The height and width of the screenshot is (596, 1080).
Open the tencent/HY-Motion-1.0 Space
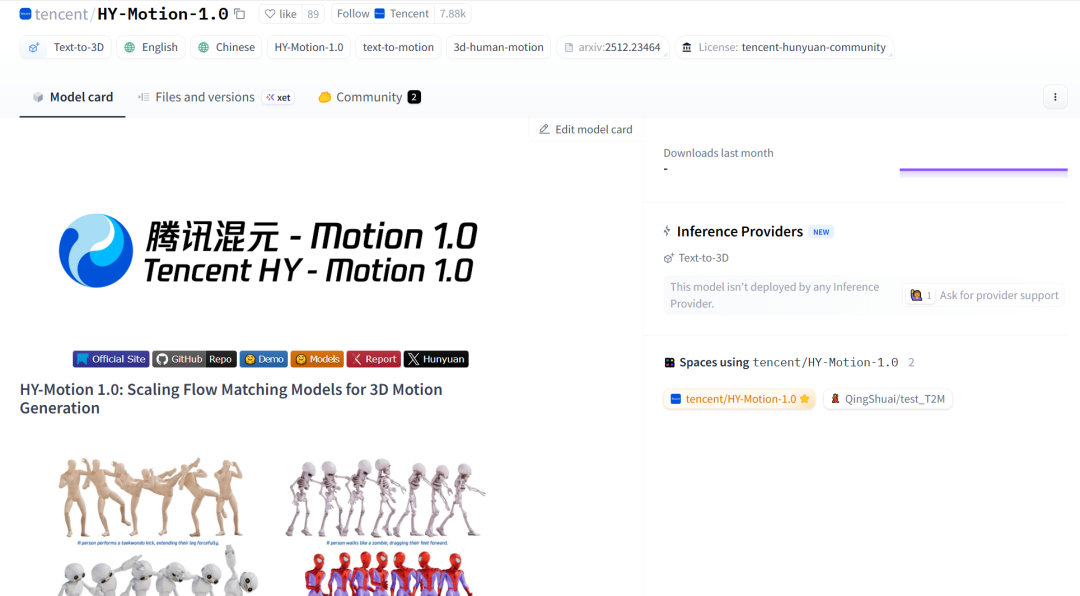739,399
